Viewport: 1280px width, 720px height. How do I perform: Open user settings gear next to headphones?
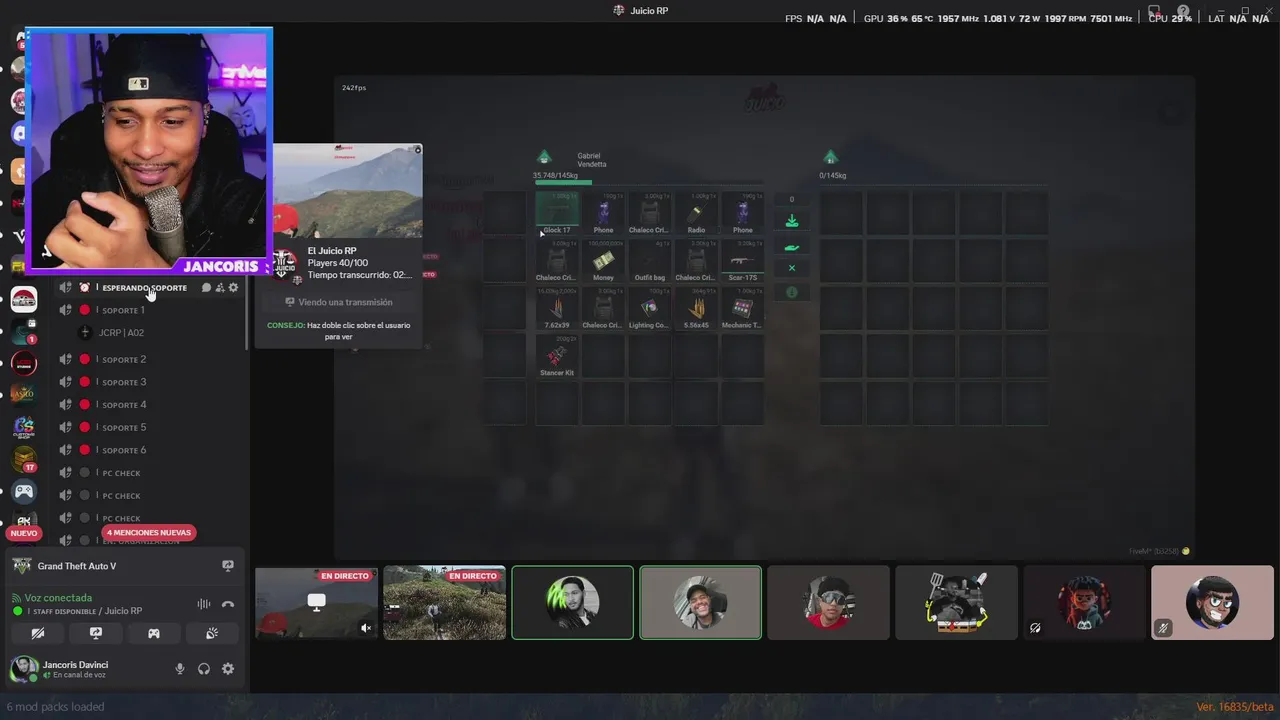pos(228,669)
